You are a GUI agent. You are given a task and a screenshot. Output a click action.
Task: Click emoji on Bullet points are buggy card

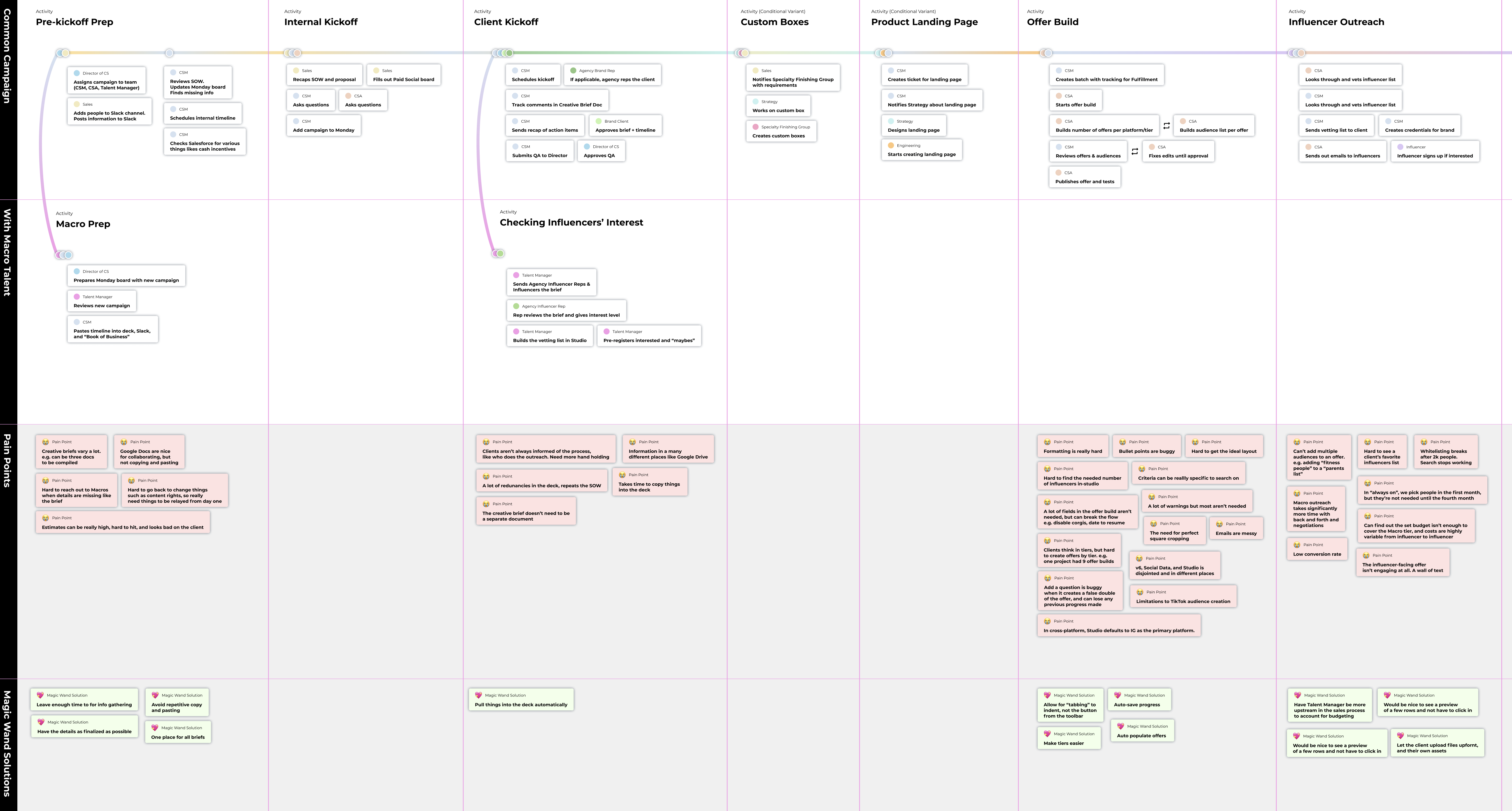tap(1122, 442)
